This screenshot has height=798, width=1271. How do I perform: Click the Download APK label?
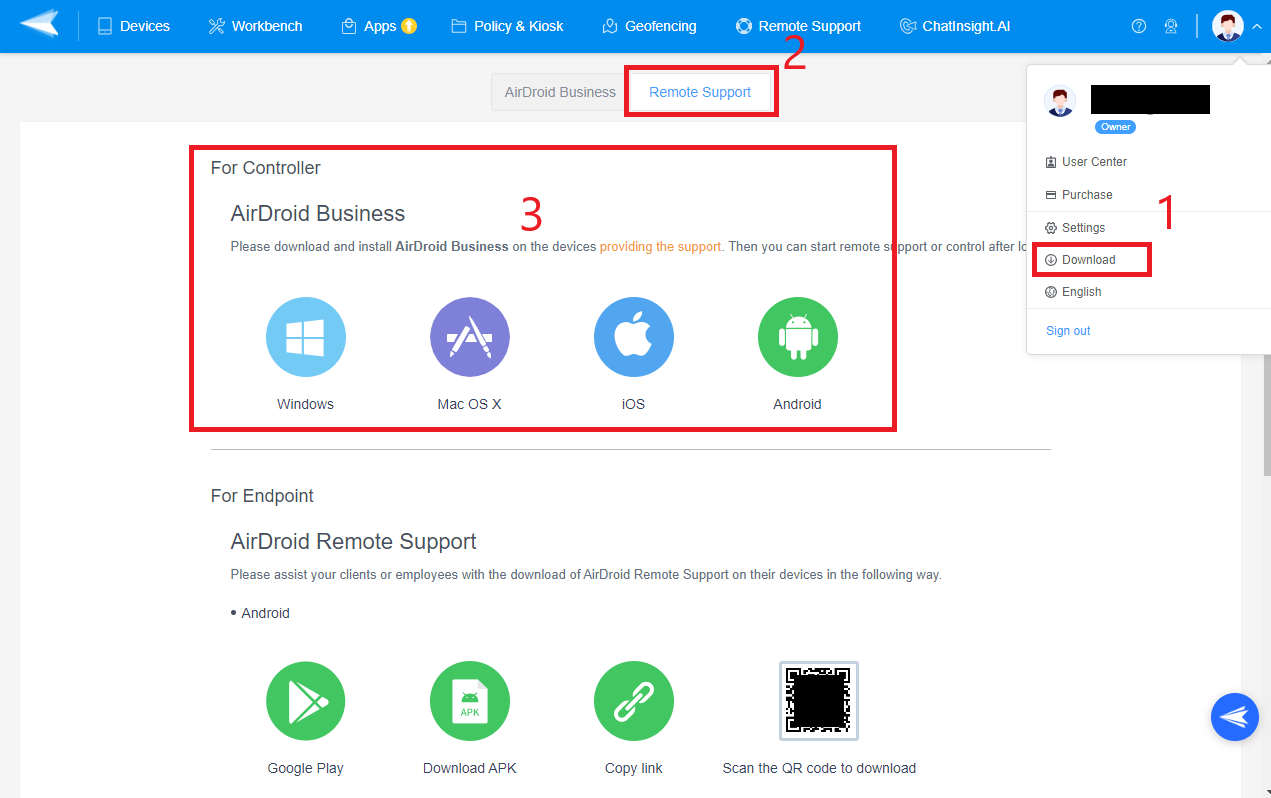click(x=470, y=768)
